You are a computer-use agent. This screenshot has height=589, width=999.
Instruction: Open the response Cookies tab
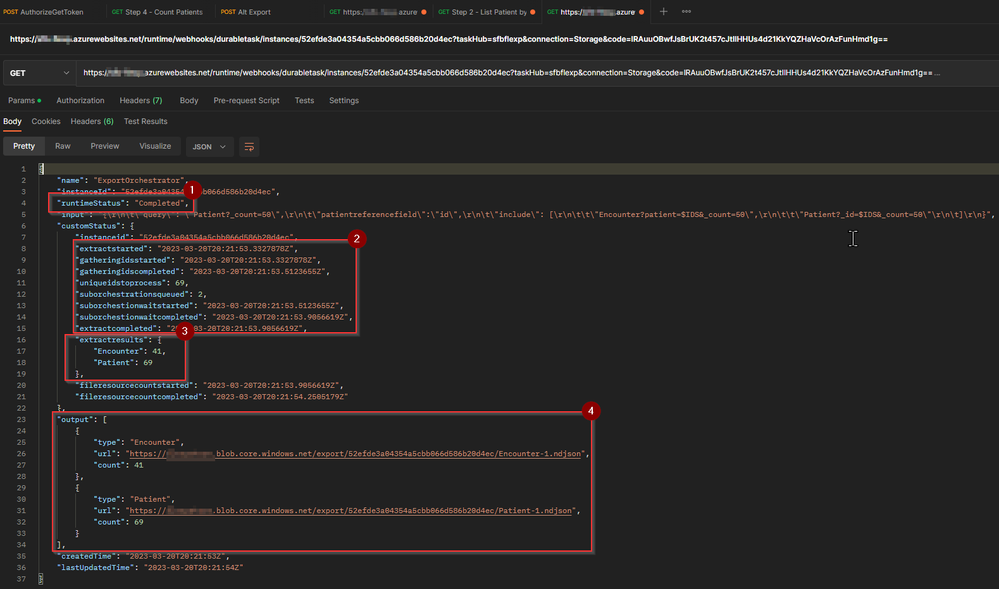coord(46,122)
